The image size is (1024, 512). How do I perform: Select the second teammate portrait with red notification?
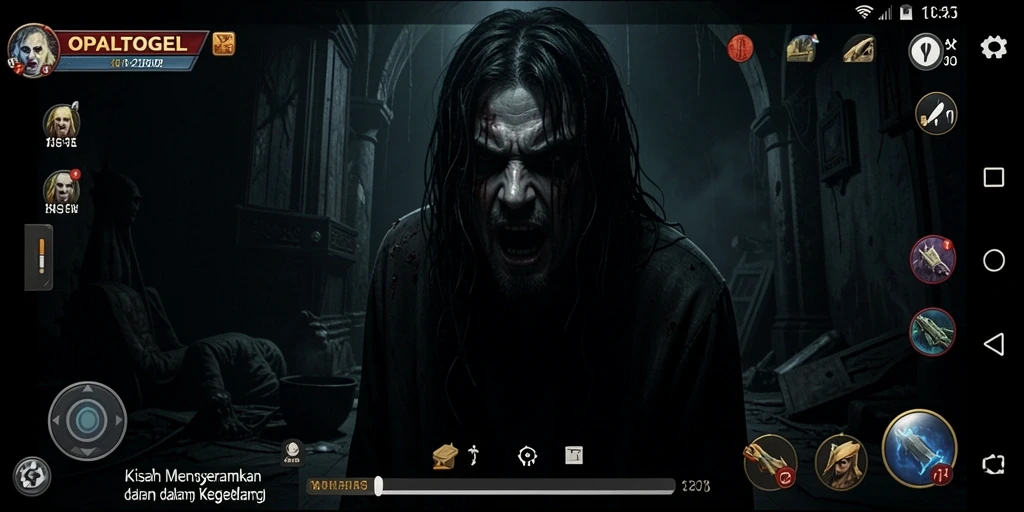tap(61, 187)
